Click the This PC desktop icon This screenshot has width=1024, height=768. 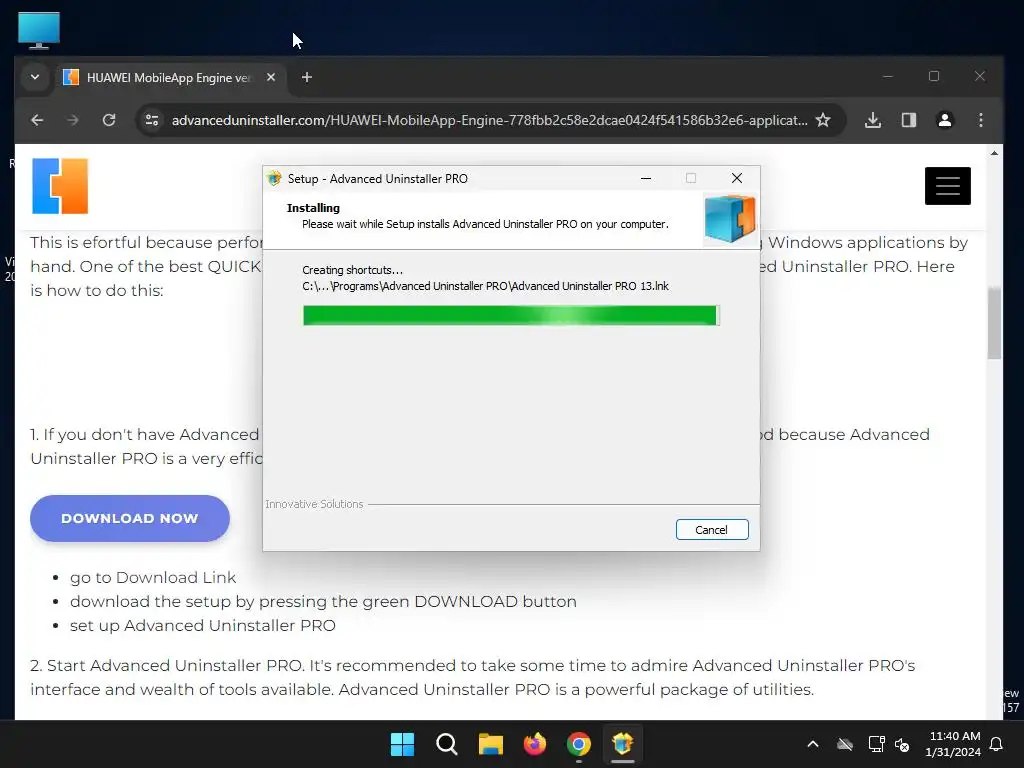tap(39, 30)
